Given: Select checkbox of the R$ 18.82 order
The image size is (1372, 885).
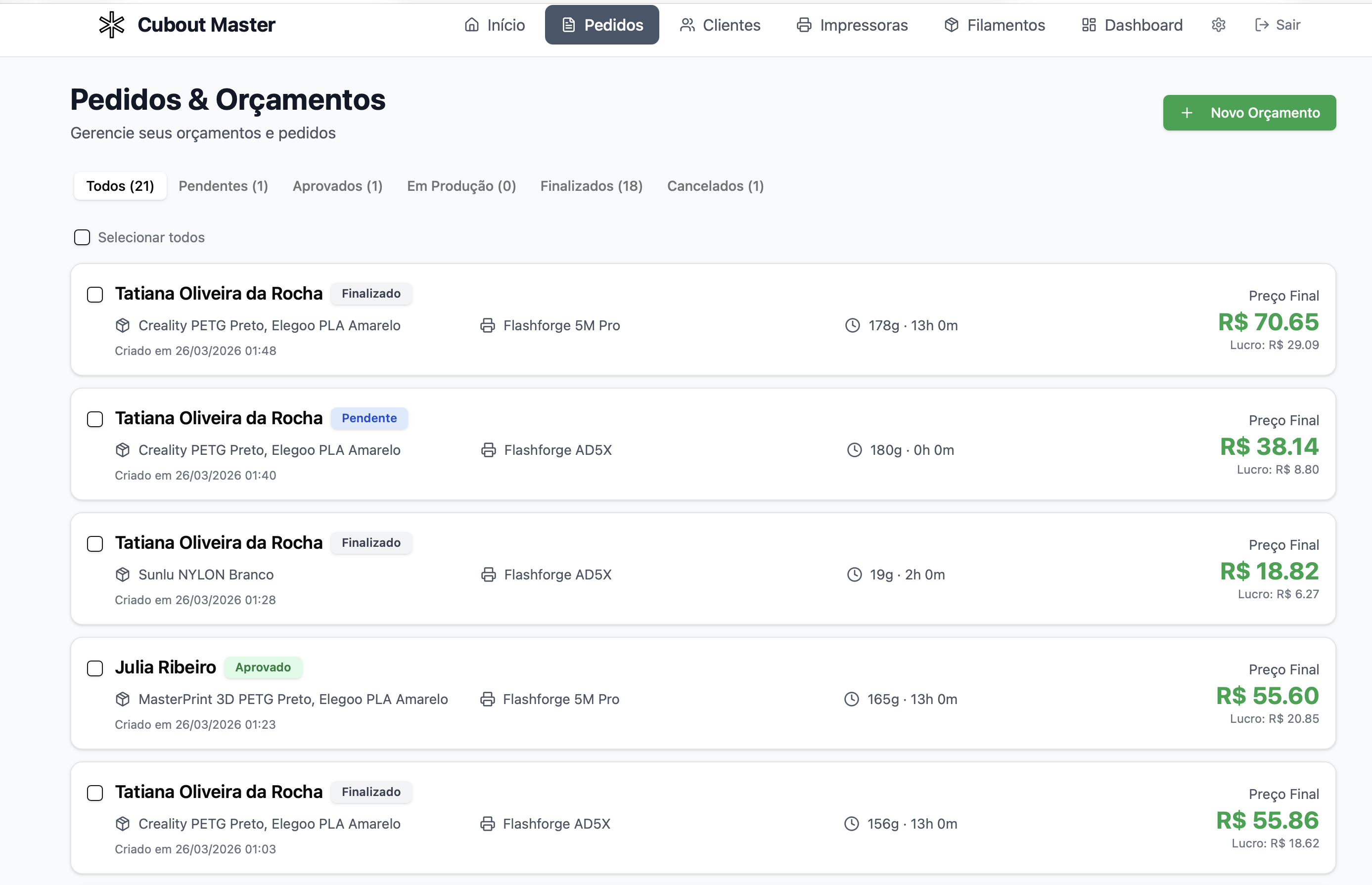Looking at the screenshot, I should pyautogui.click(x=95, y=544).
